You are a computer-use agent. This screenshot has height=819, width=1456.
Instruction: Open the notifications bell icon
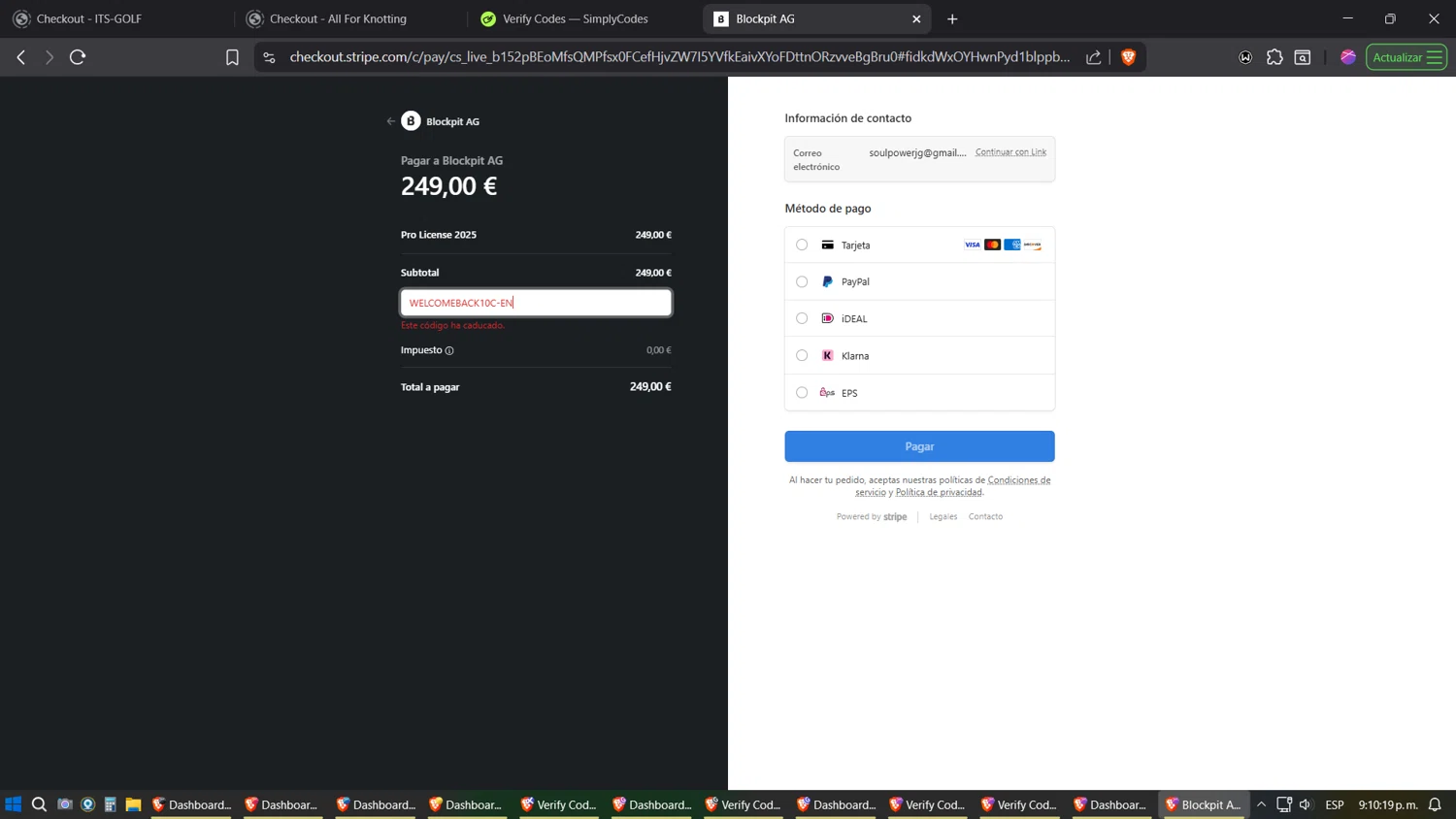click(1435, 804)
